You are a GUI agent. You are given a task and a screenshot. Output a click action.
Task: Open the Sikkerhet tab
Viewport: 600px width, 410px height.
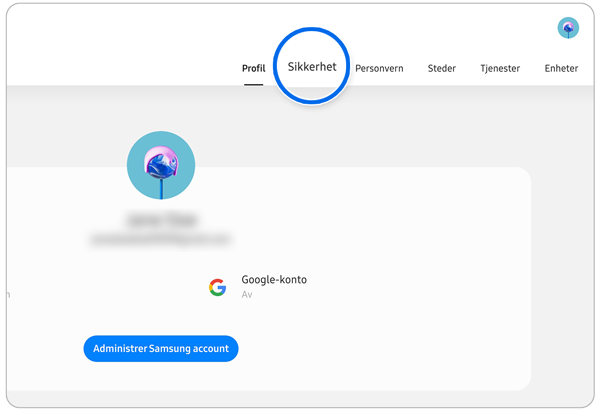312,68
